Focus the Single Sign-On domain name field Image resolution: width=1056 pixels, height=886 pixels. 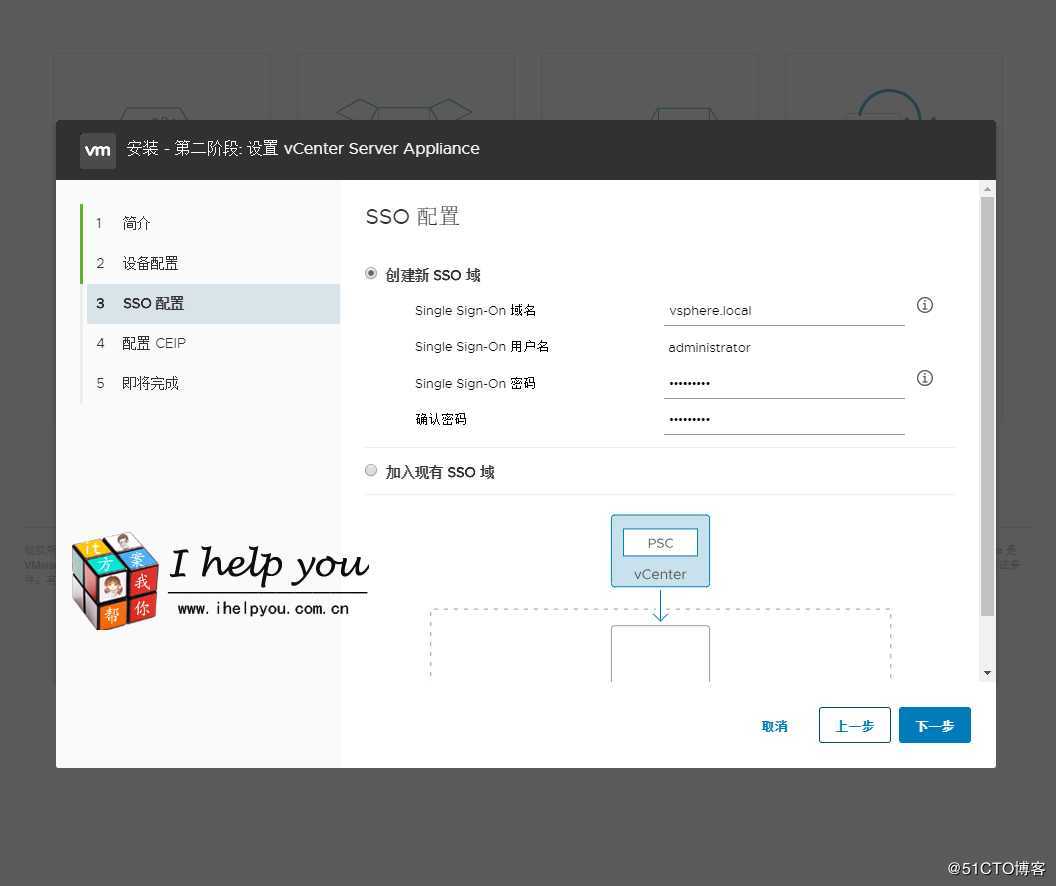[784, 311]
